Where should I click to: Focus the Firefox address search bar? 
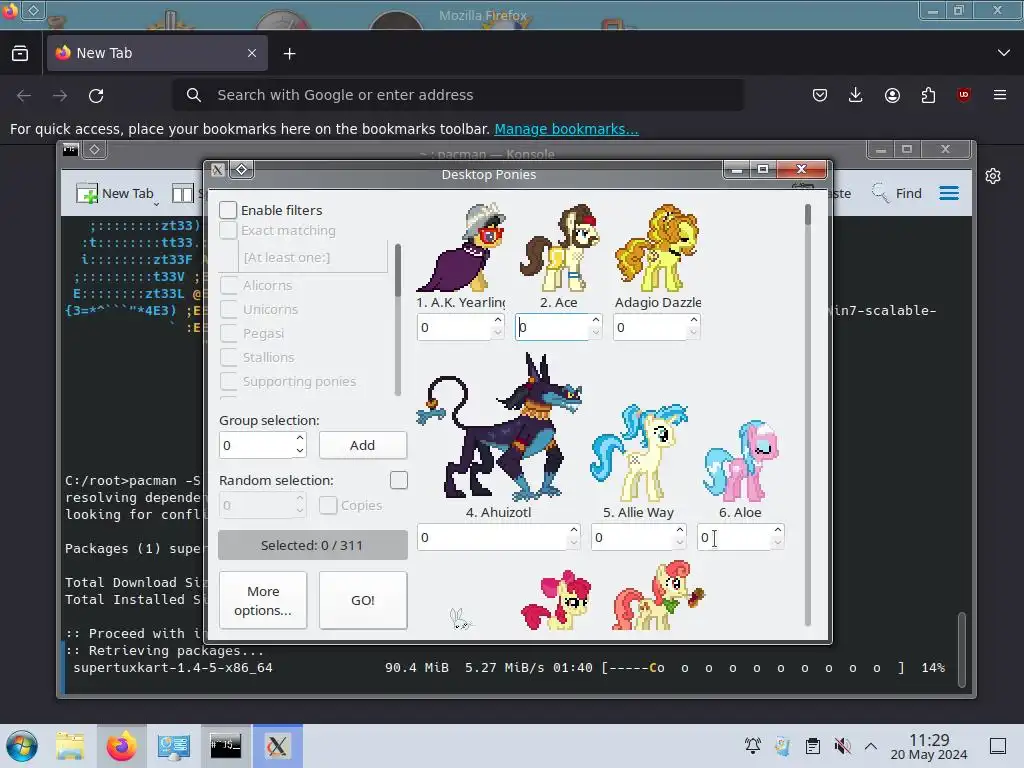[458, 95]
